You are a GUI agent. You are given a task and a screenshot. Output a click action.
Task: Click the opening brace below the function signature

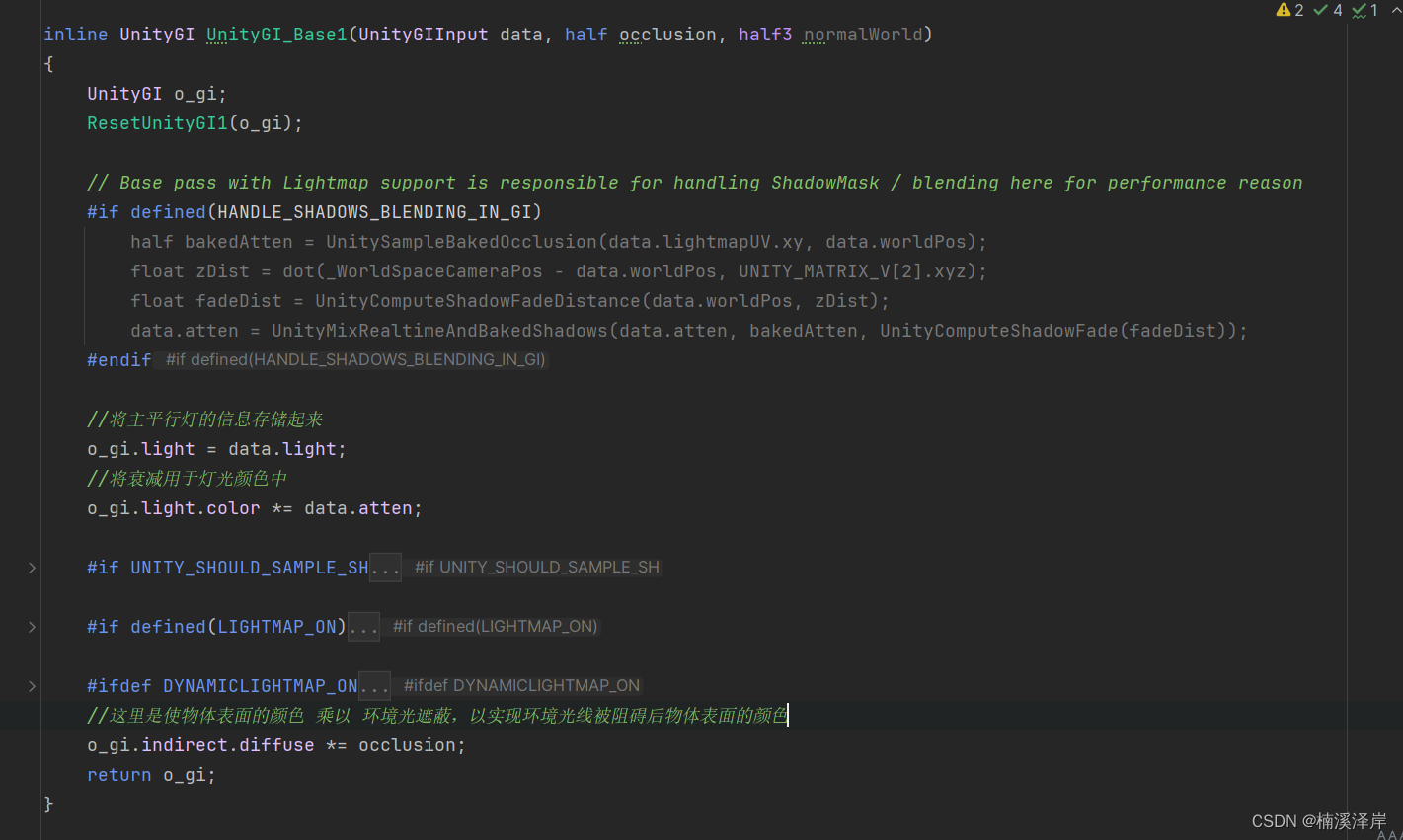point(48,64)
